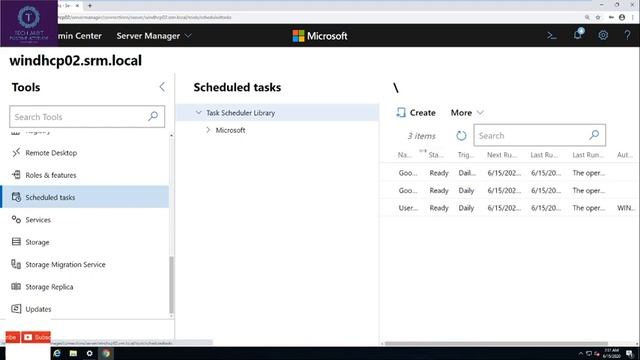The width and height of the screenshot is (640, 360).
Task: Sort by the Status column header
Action: coord(436,155)
